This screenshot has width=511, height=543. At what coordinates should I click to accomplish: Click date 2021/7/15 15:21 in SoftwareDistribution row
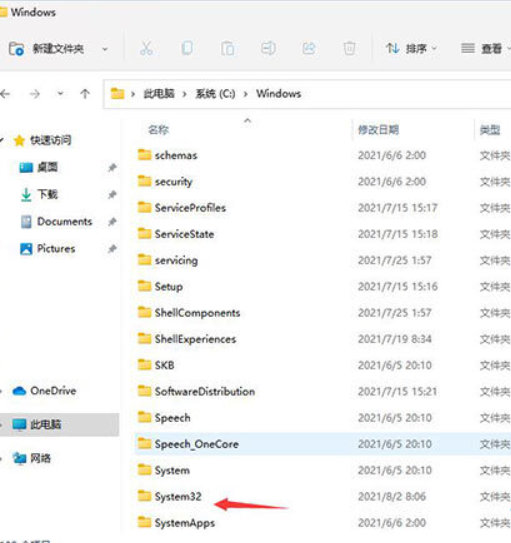coord(397,392)
